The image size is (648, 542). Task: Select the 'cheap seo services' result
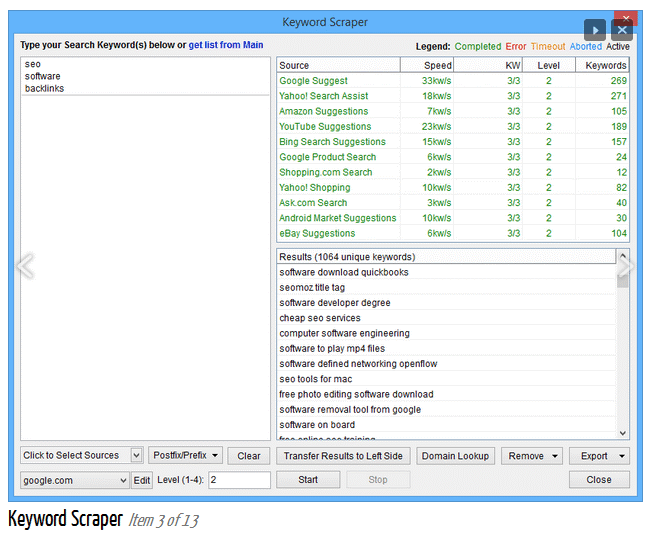click(x=320, y=318)
